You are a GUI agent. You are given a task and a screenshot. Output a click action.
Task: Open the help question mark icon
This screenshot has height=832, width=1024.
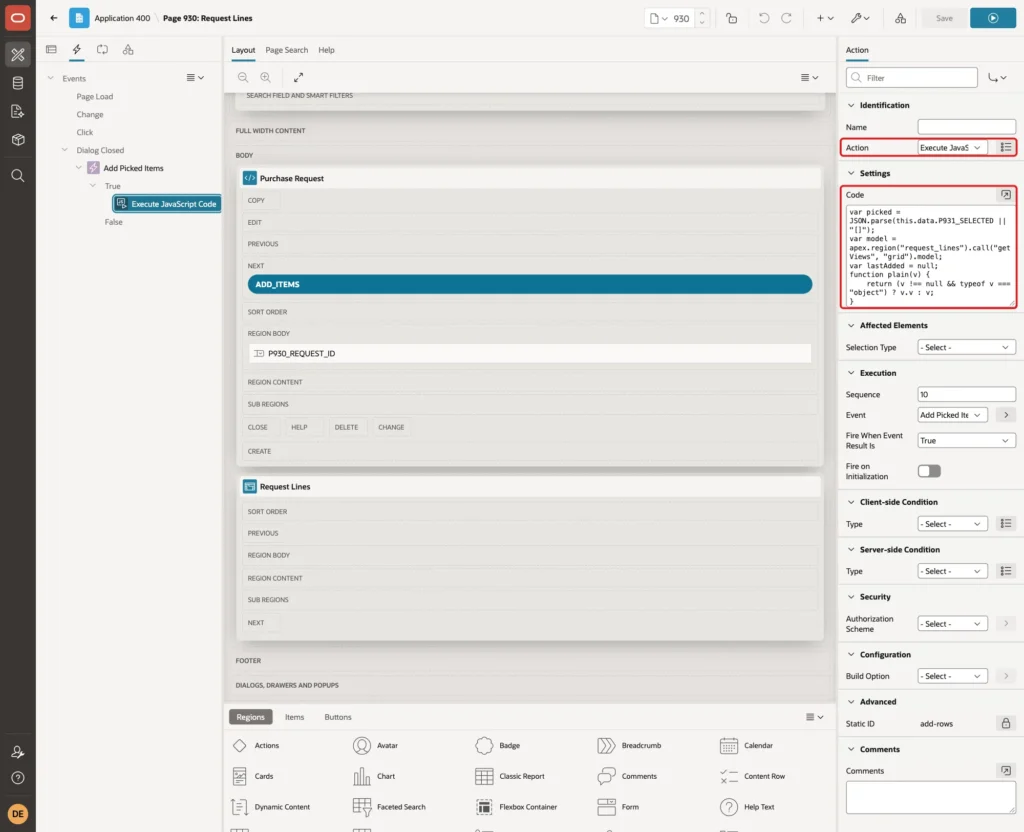click(18, 778)
